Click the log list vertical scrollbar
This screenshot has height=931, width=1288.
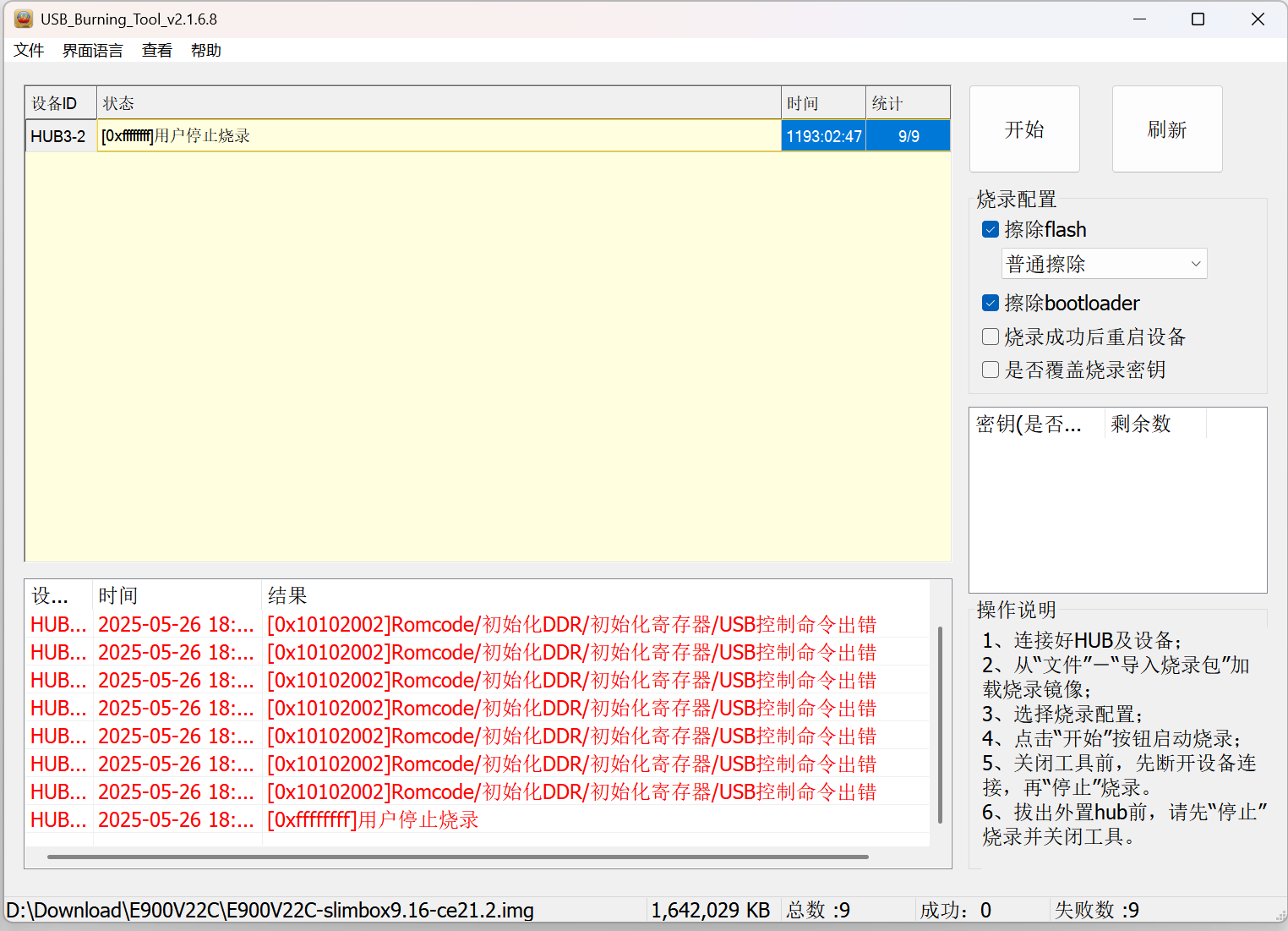(941, 724)
